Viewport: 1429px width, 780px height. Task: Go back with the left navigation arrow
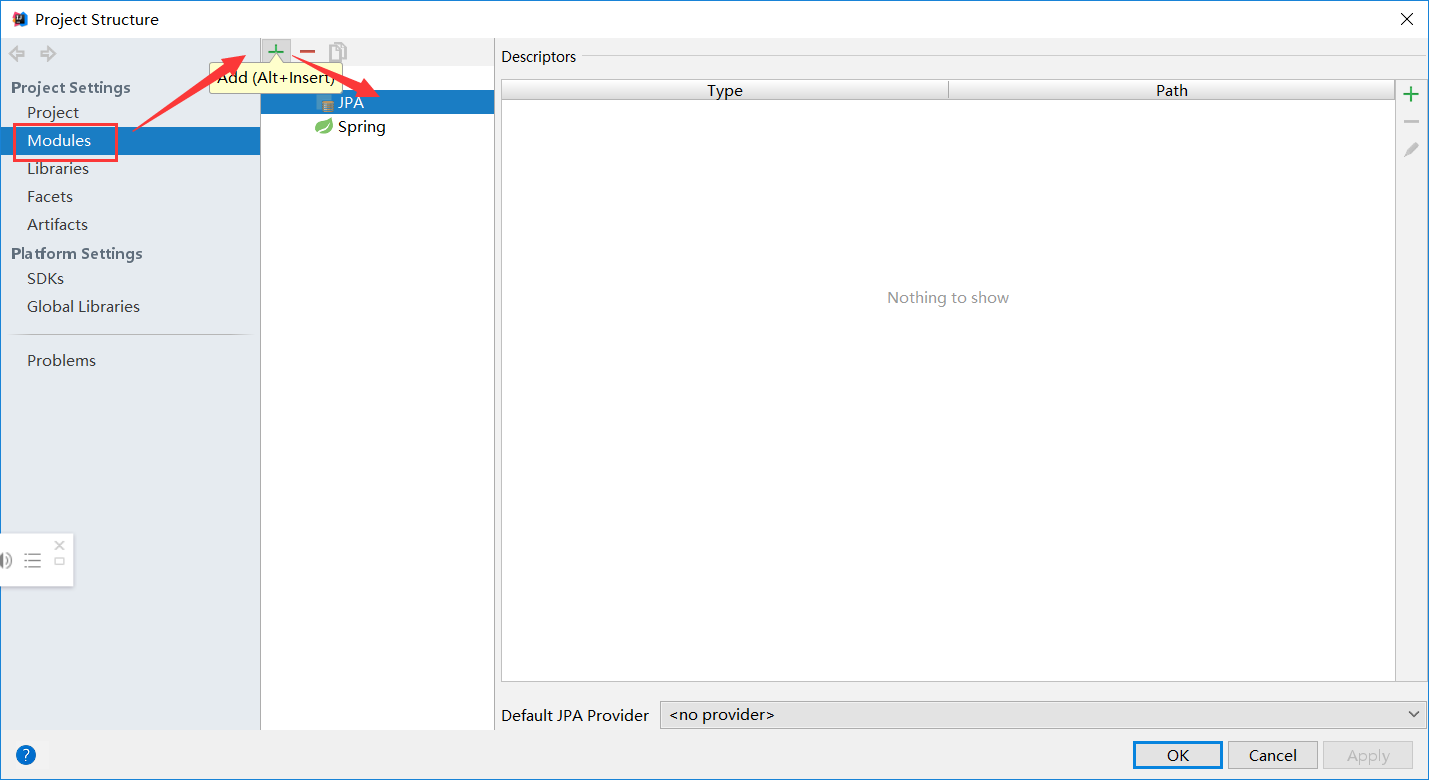tap(17, 53)
